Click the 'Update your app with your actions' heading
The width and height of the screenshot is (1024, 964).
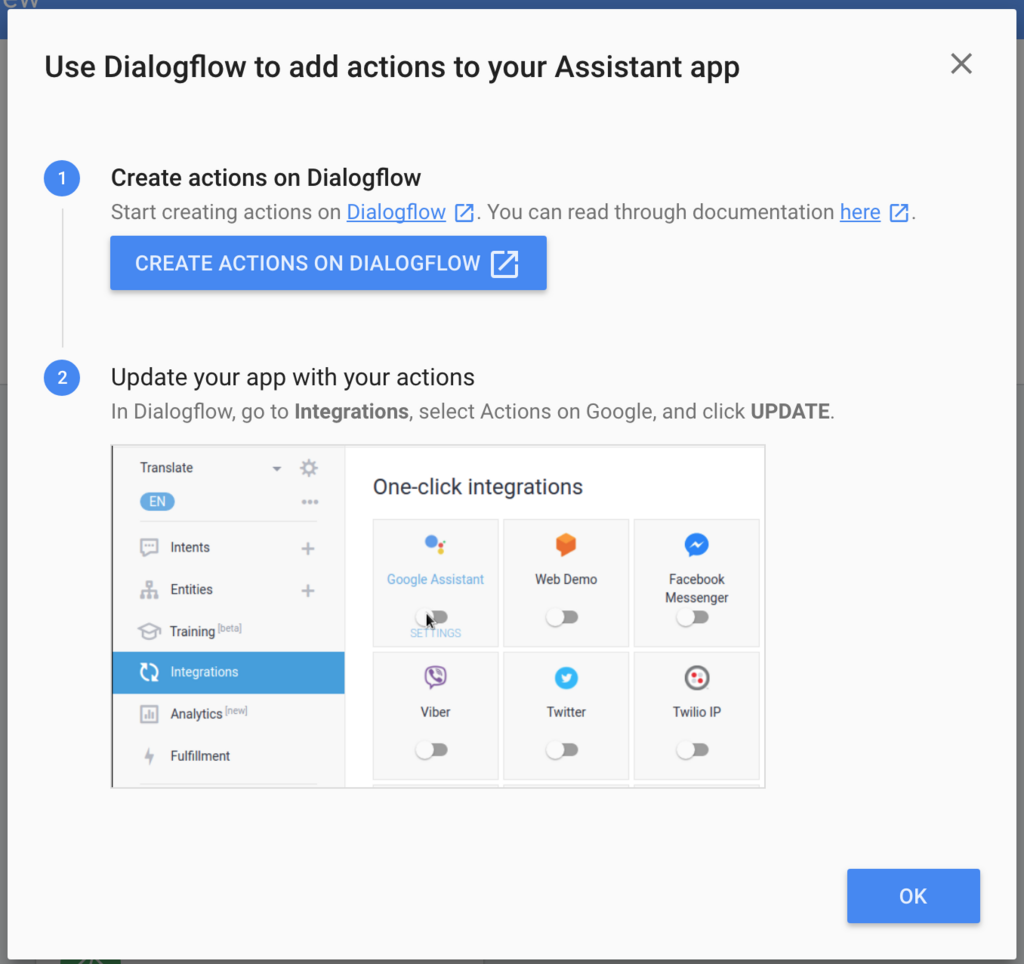[293, 378]
